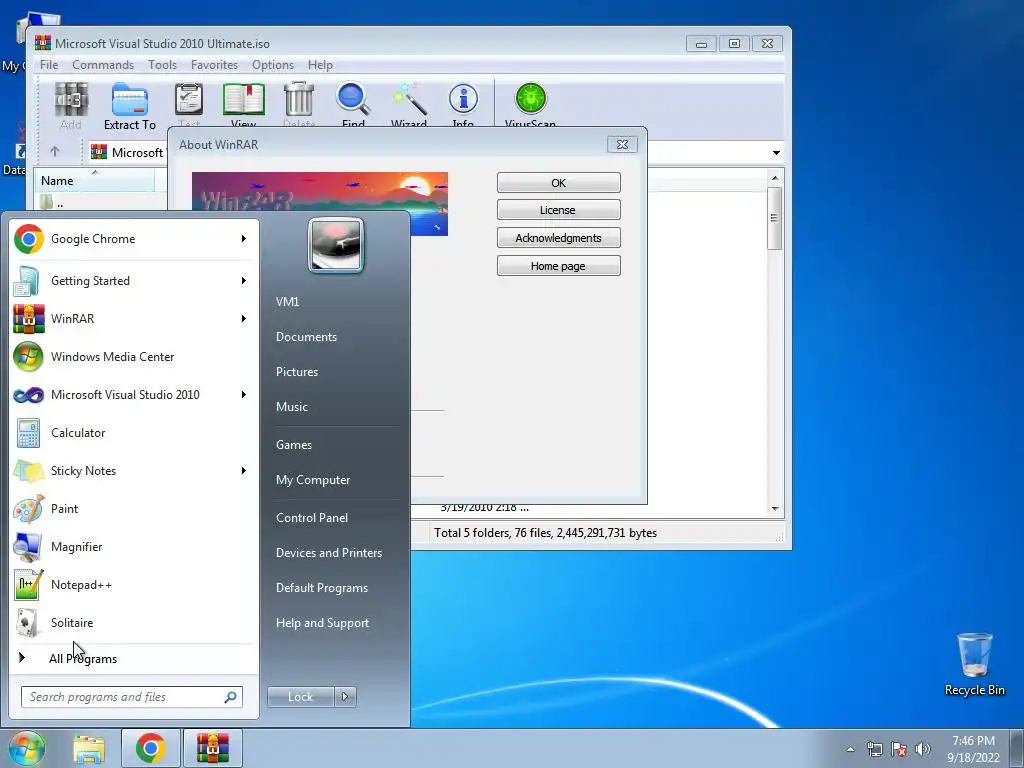Image resolution: width=1024 pixels, height=768 pixels.
Task: Open the Favorites menu
Action: coord(214,65)
